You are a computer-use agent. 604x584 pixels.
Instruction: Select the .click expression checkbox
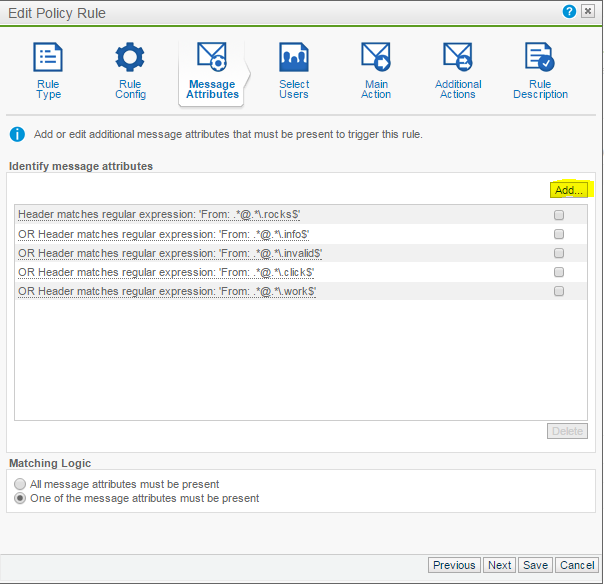[559, 272]
